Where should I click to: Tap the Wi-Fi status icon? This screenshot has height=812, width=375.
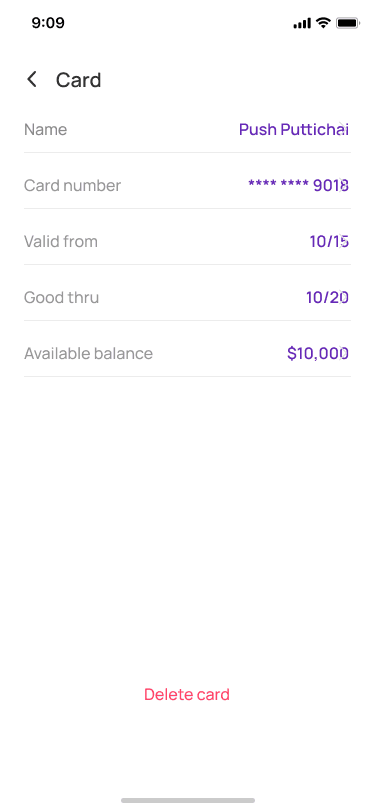click(324, 23)
